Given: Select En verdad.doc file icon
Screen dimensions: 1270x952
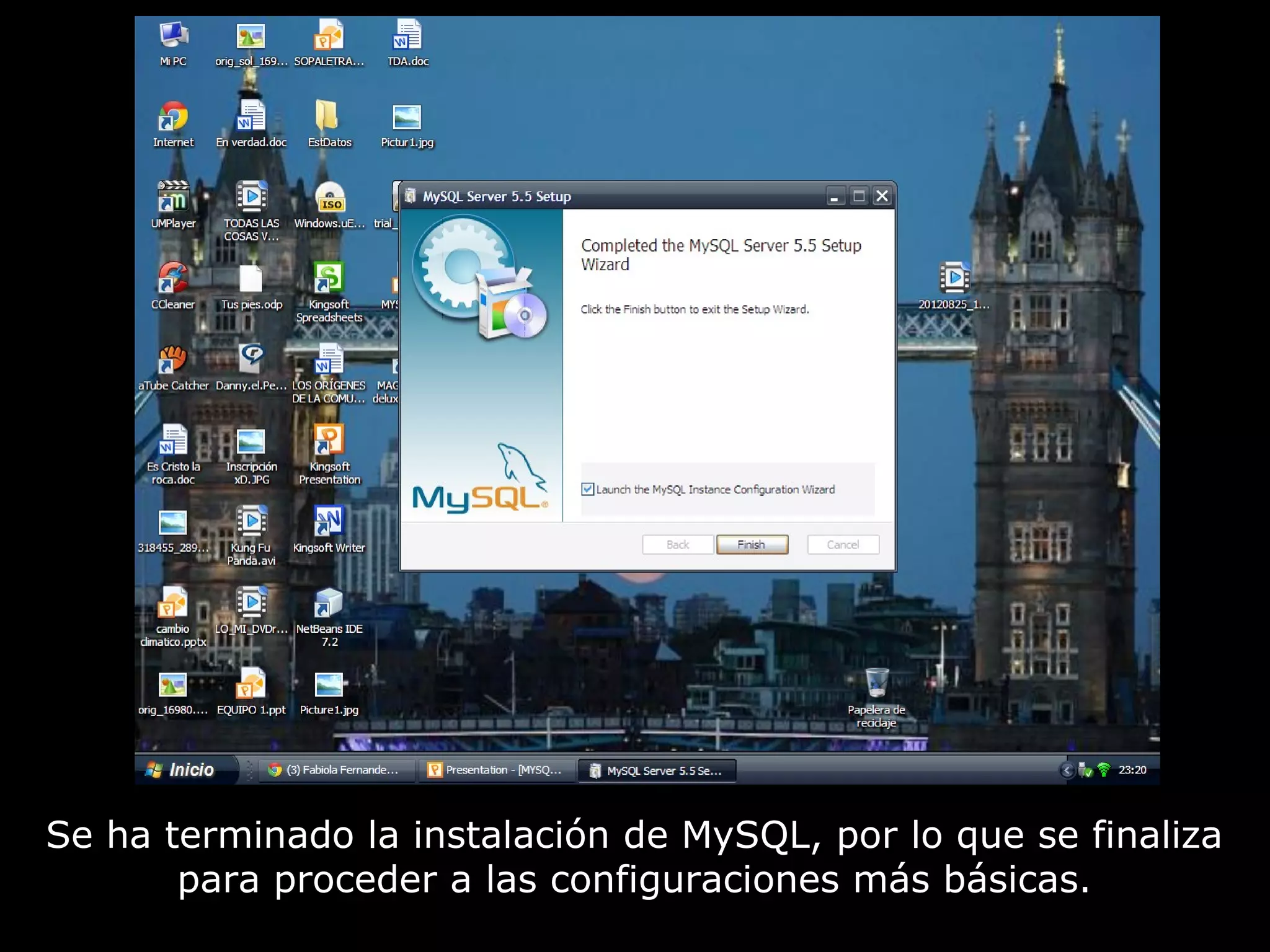Looking at the screenshot, I should click(251, 117).
